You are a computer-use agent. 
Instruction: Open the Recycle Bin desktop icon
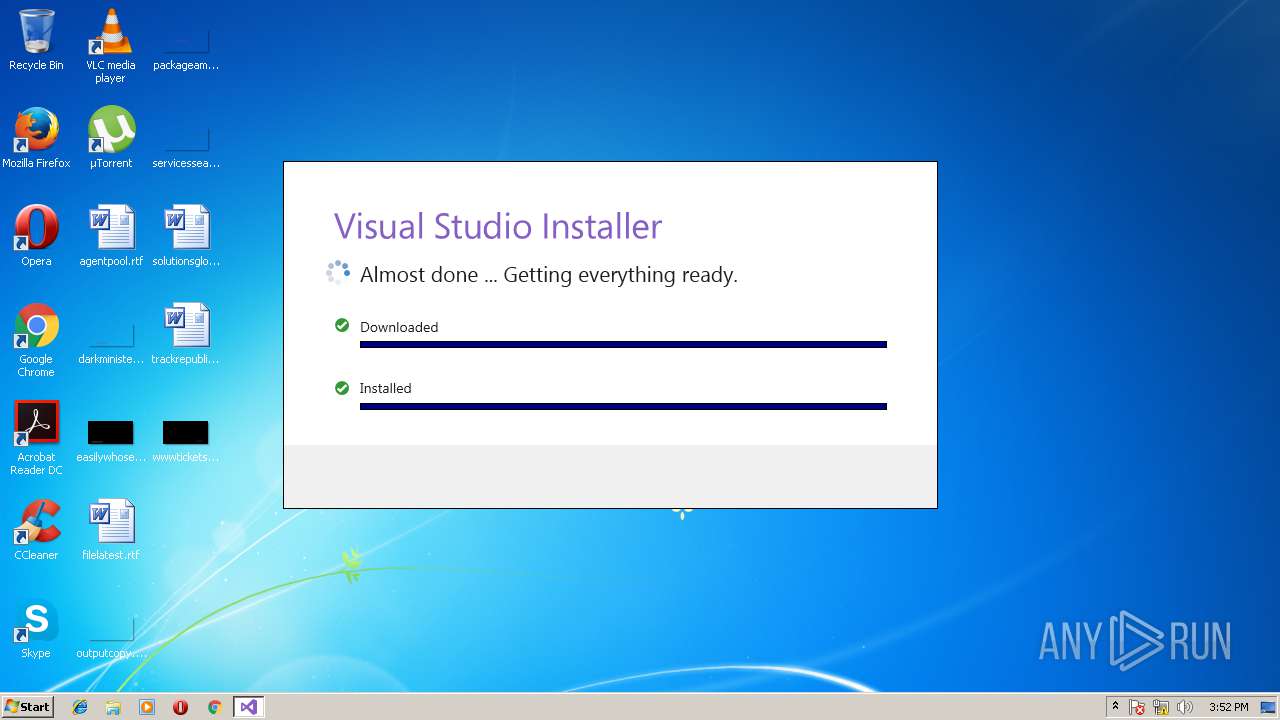[36, 40]
